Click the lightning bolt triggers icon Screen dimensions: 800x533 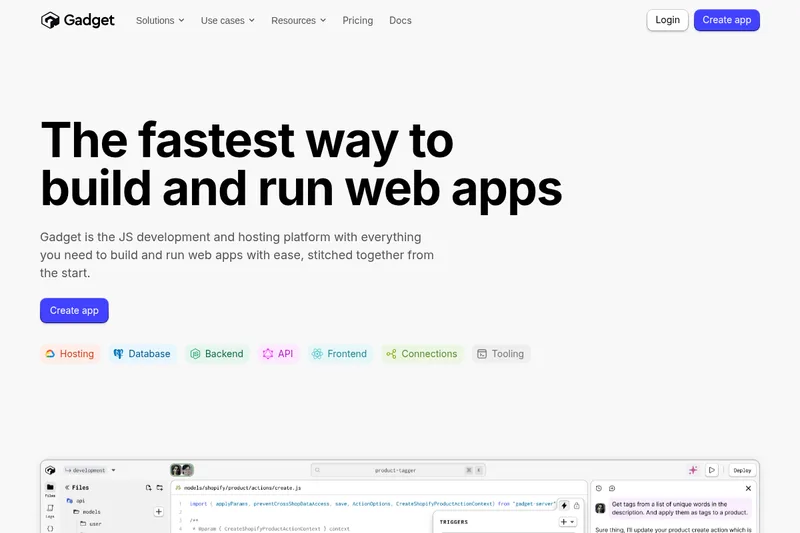564,505
